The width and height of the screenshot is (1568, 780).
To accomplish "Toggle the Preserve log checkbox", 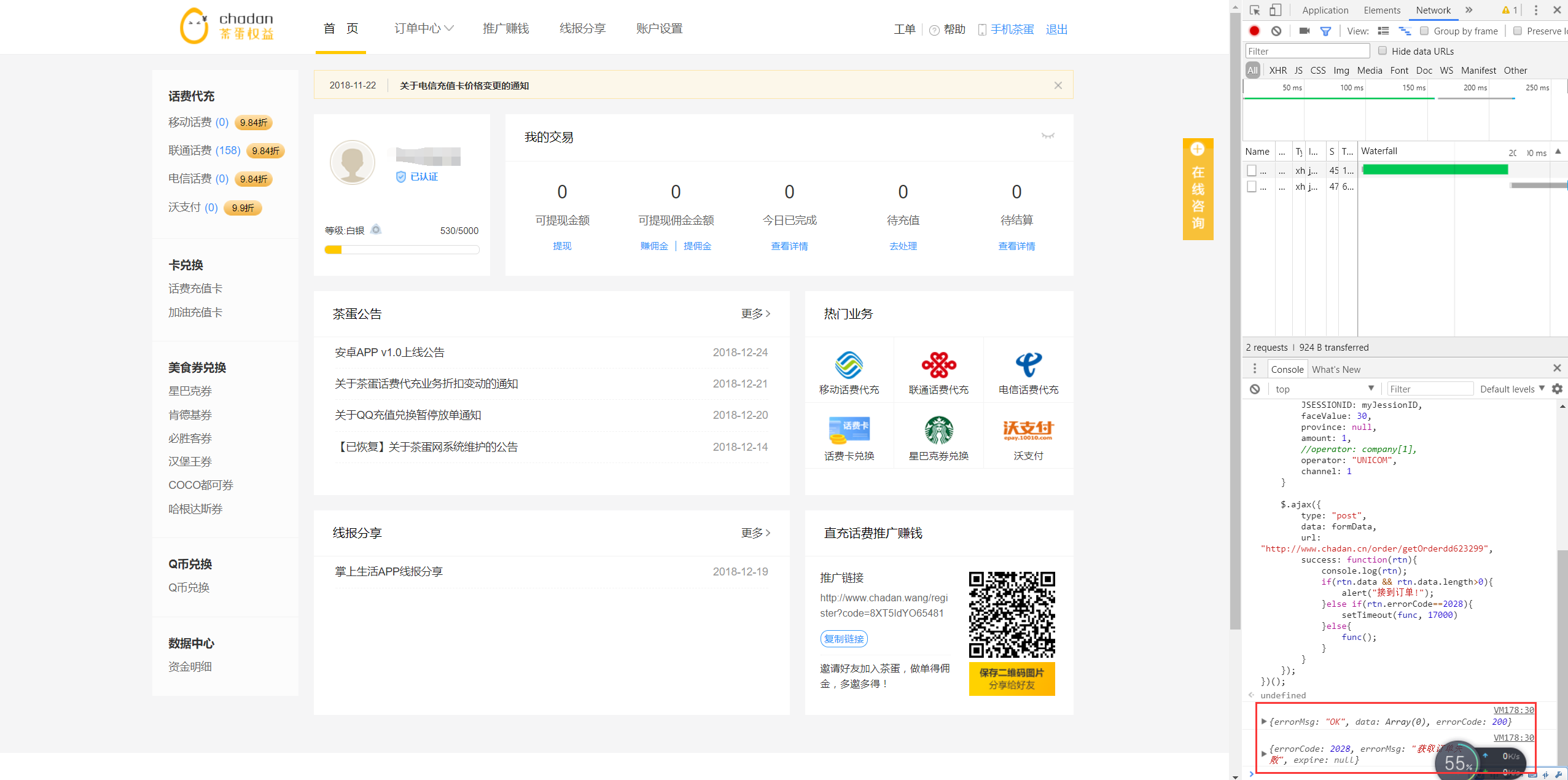I will point(1518,31).
